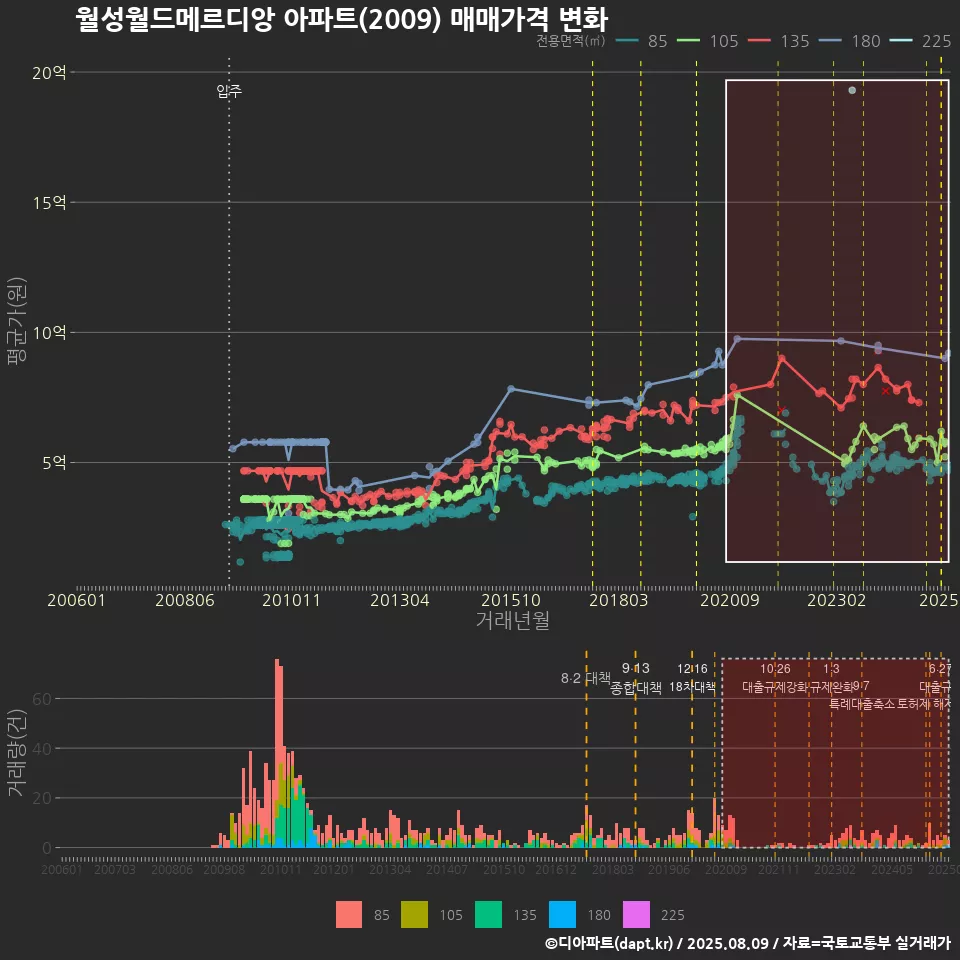
Task: Click the 전용면적(㎡) legend title
Action: [571, 41]
